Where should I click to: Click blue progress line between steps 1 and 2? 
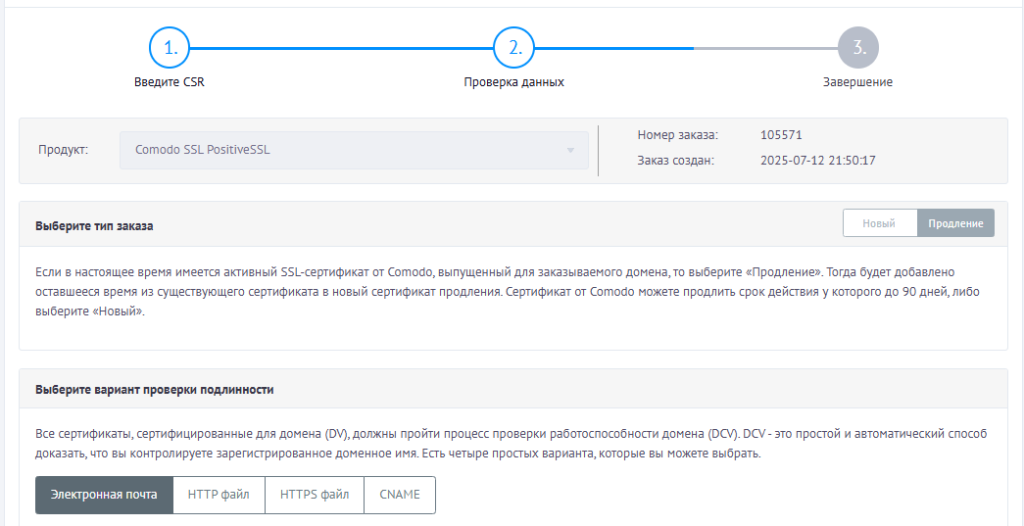[342, 47]
